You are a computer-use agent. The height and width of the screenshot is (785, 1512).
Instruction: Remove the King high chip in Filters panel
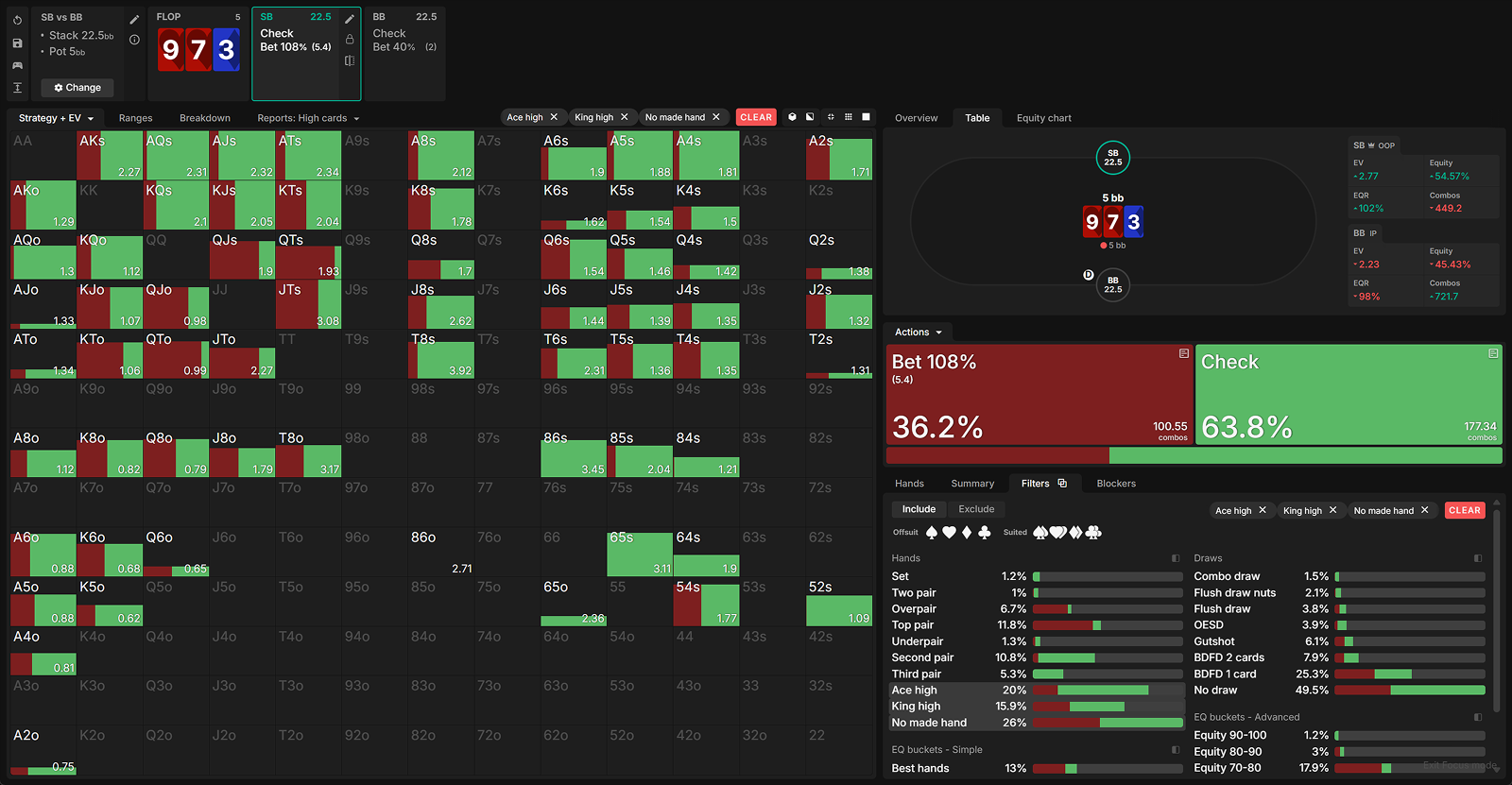point(1332,510)
